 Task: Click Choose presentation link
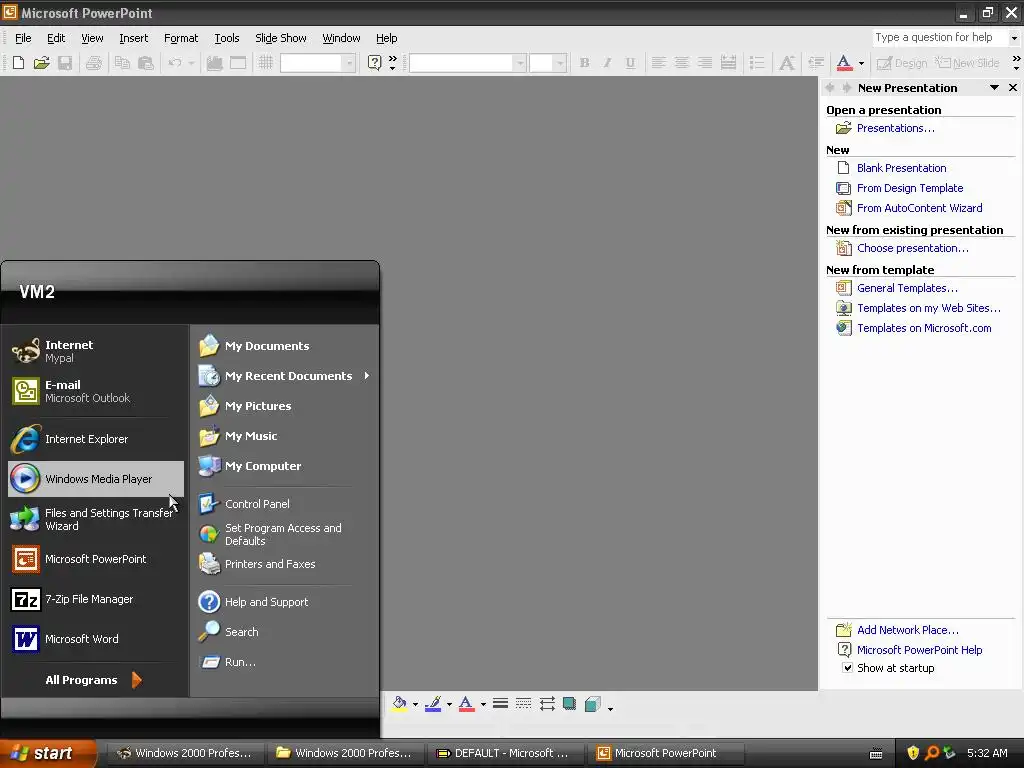coord(912,248)
